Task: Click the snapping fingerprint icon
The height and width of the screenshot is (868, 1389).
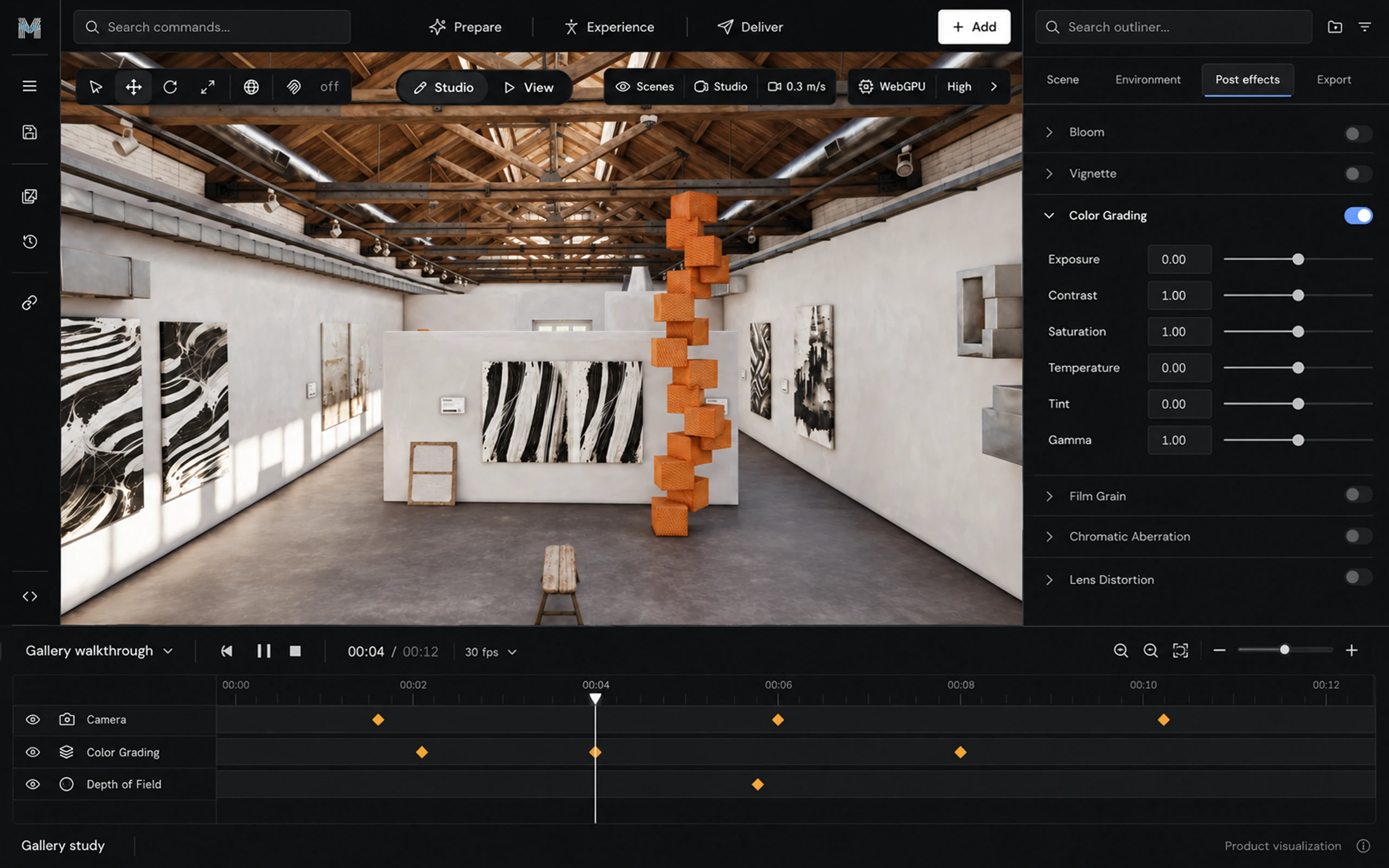Action: (294, 87)
